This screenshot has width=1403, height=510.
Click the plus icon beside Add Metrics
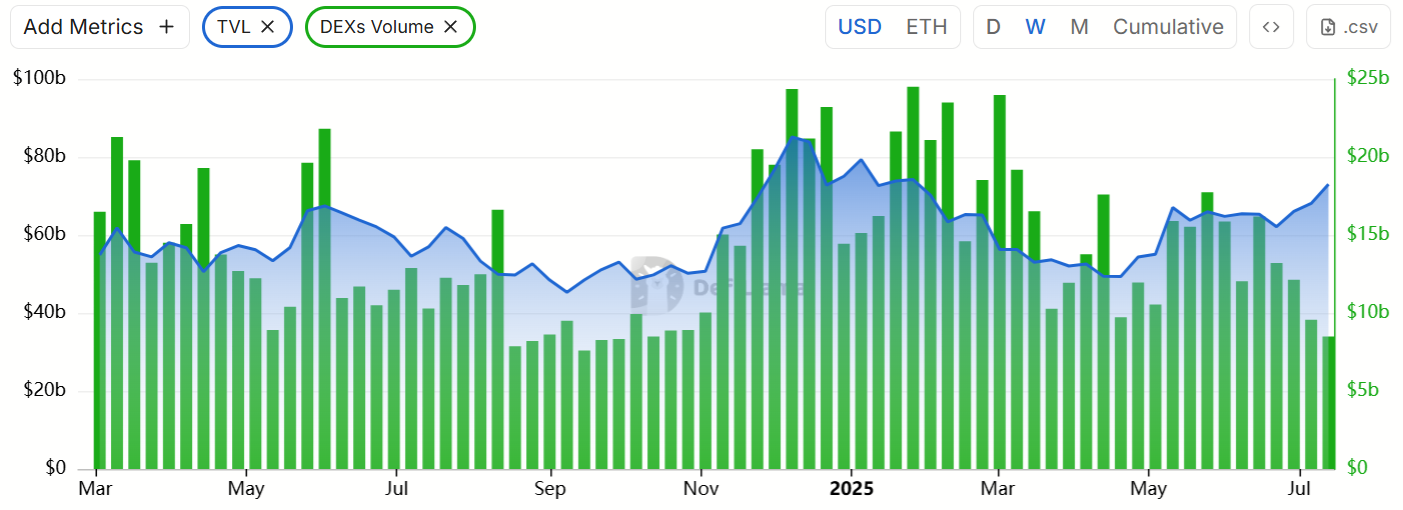pos(166,27)
